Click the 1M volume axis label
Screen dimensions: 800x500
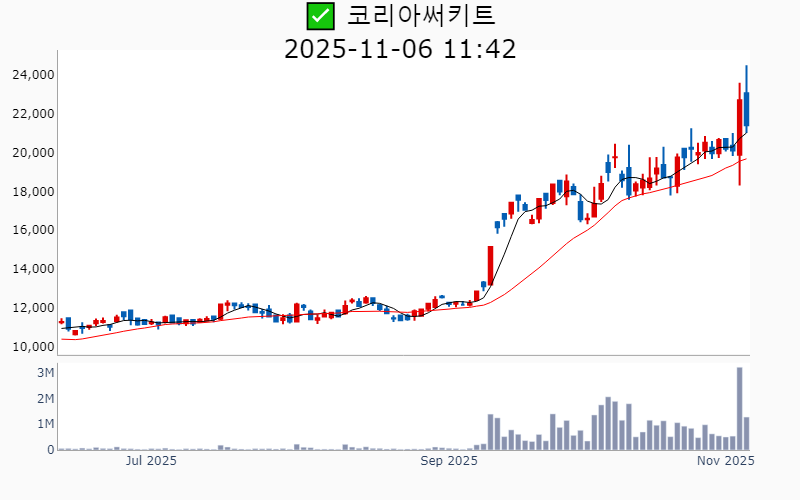(45, 425)
